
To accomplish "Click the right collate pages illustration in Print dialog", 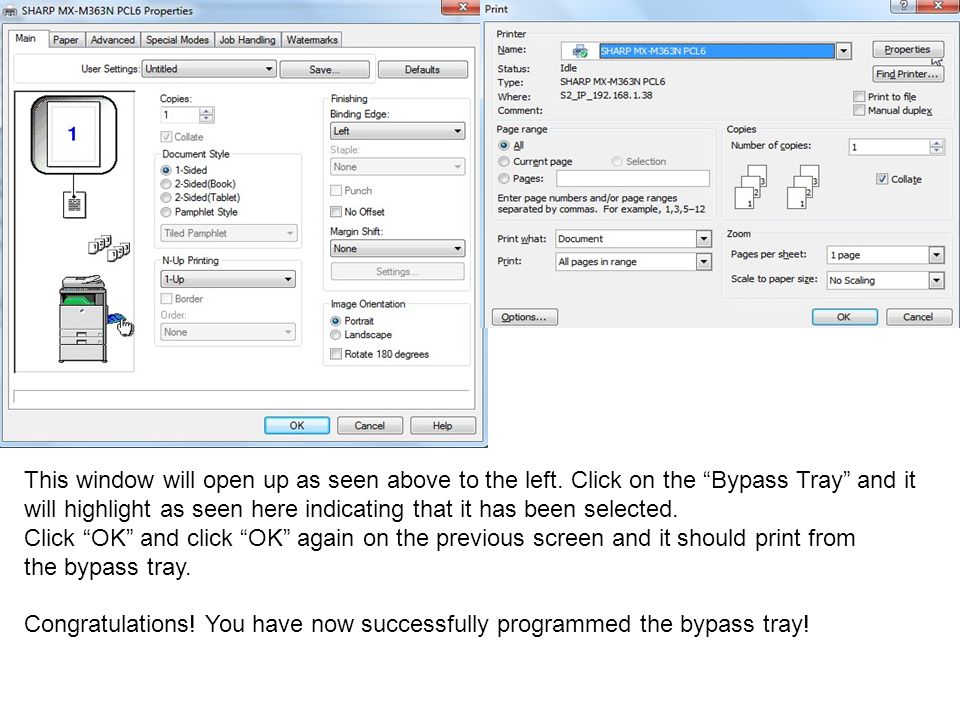I will 803,187.
